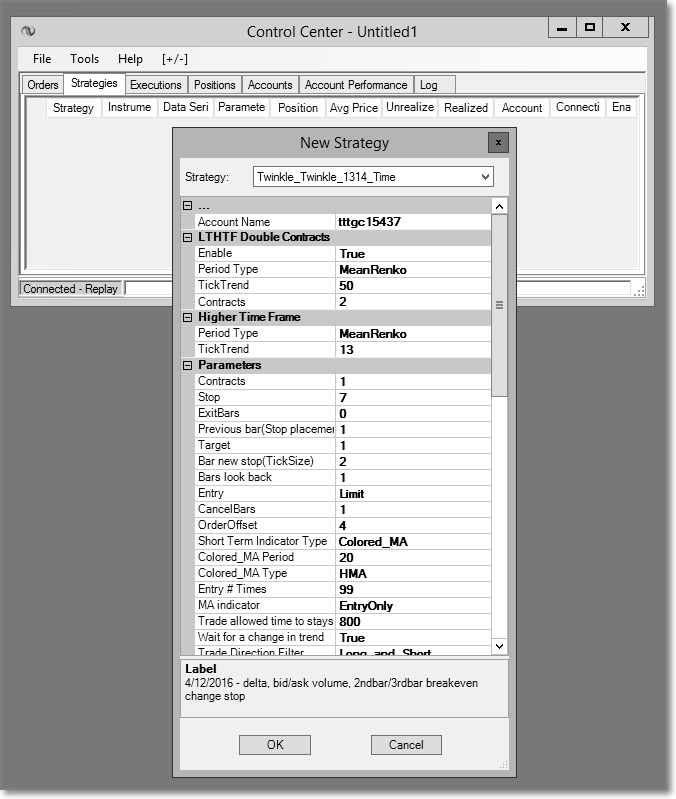The height and width of the screenshot is (799, 676).
Task: Collapse the Parameters section
Action: click(x=187, y=366)
